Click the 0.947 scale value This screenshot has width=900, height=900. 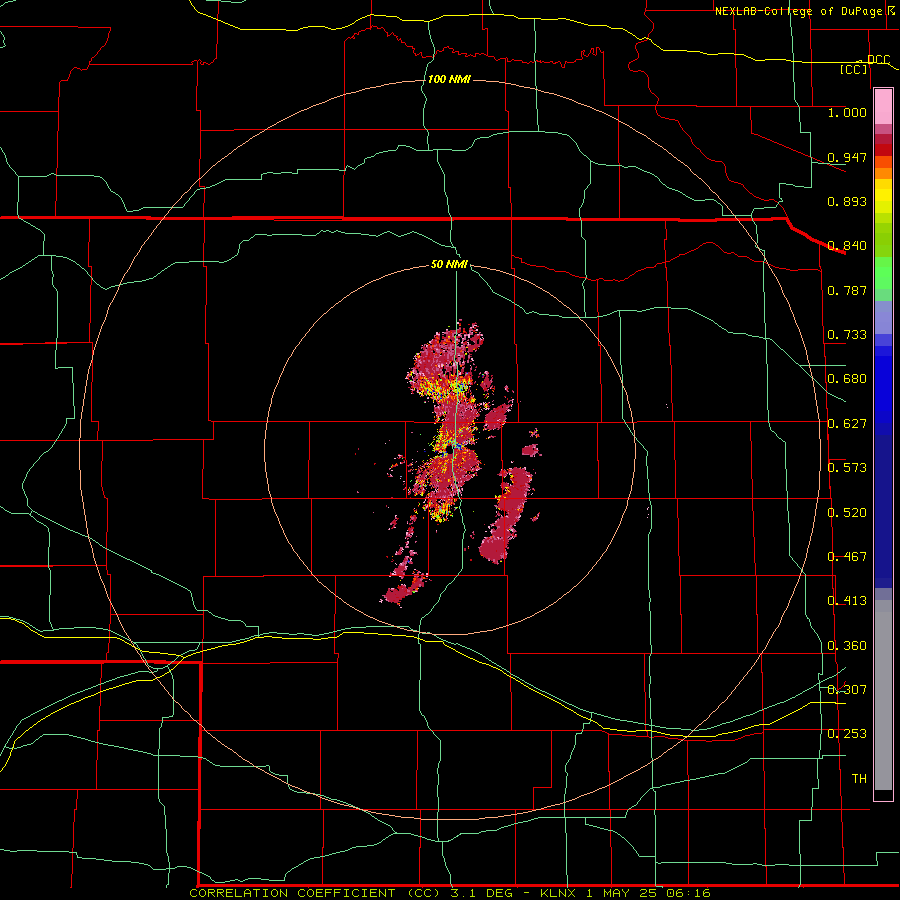coord(847,157)
